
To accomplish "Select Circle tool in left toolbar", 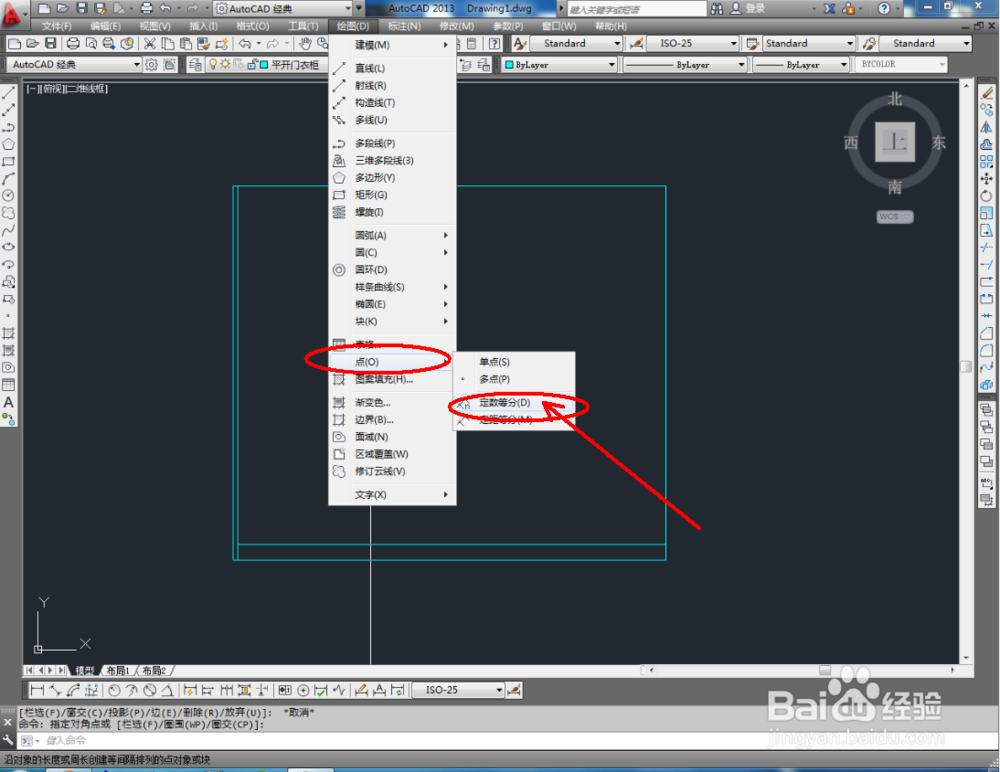I will pos(8,195).
